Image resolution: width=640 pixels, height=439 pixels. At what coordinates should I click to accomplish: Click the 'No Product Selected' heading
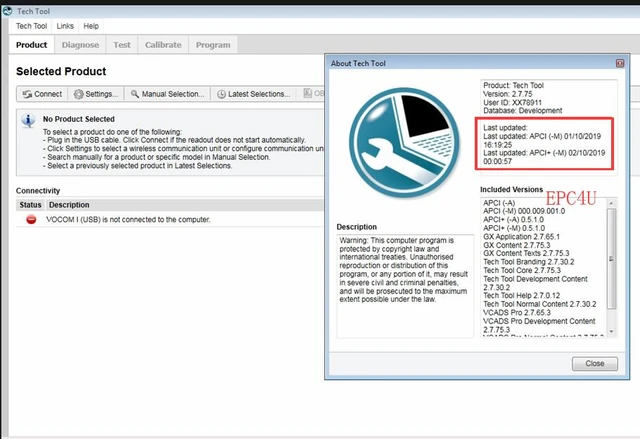[x=79, y=119]
